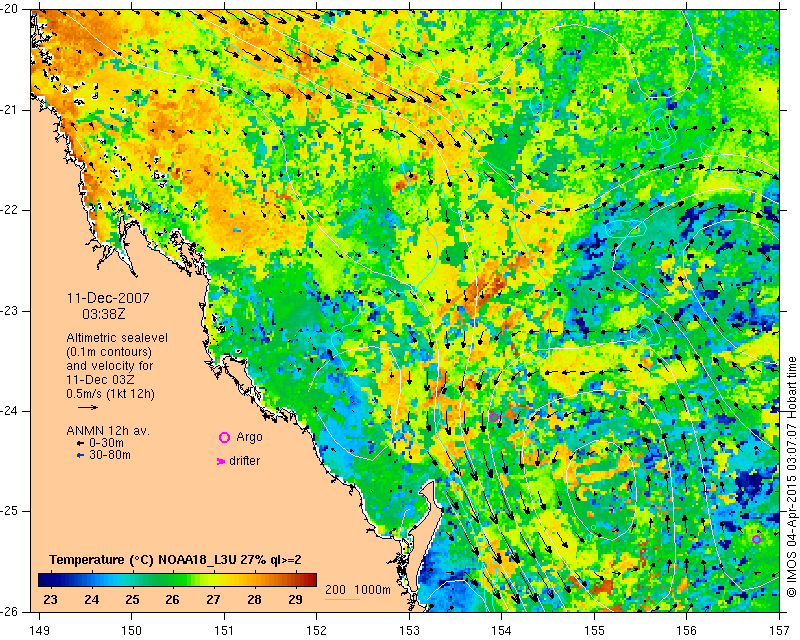Click the 0.5m/s velocity scale arrow
800x640 pixels.
coord(88,407)
